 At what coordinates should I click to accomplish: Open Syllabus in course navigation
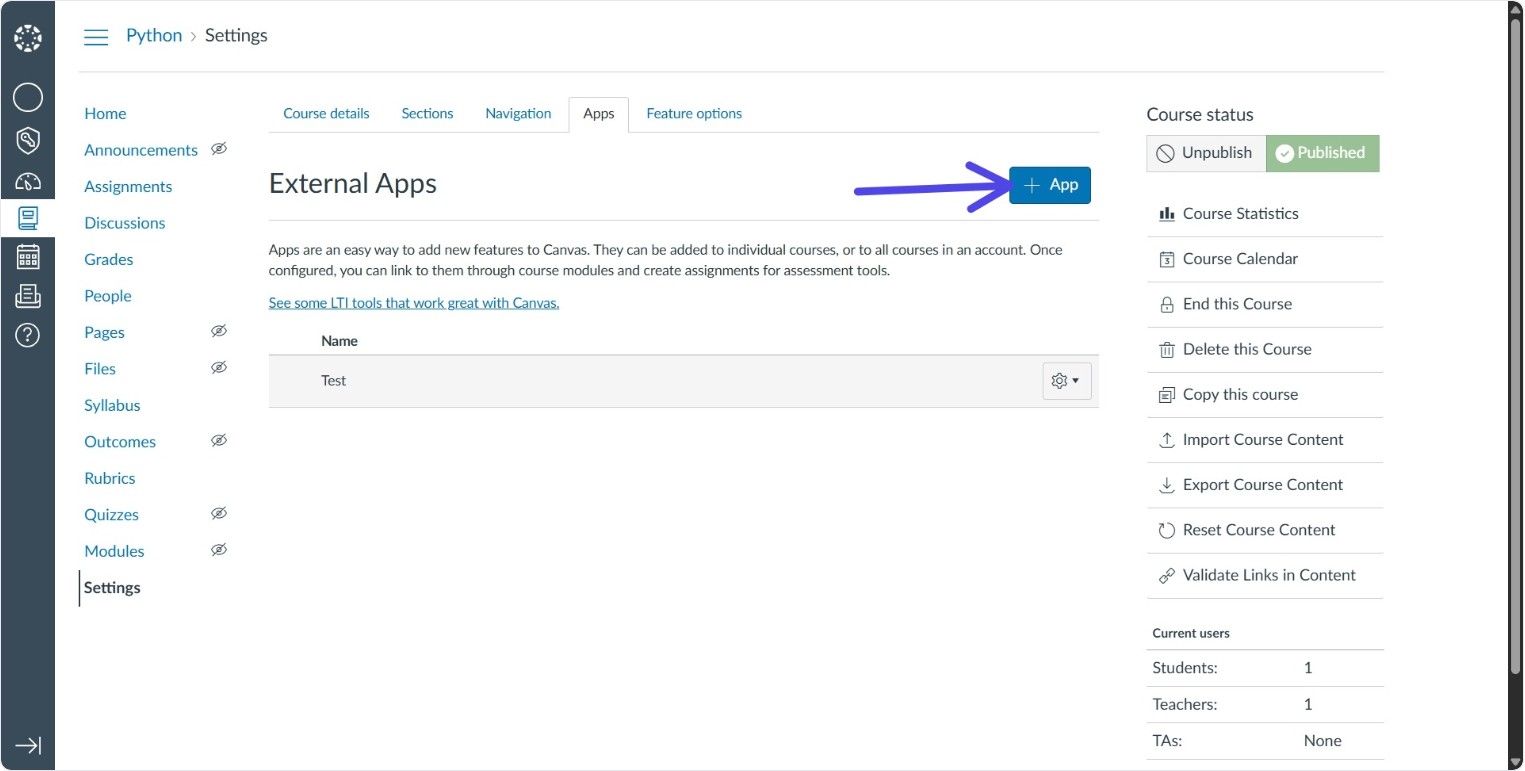[x=112, y=406]
